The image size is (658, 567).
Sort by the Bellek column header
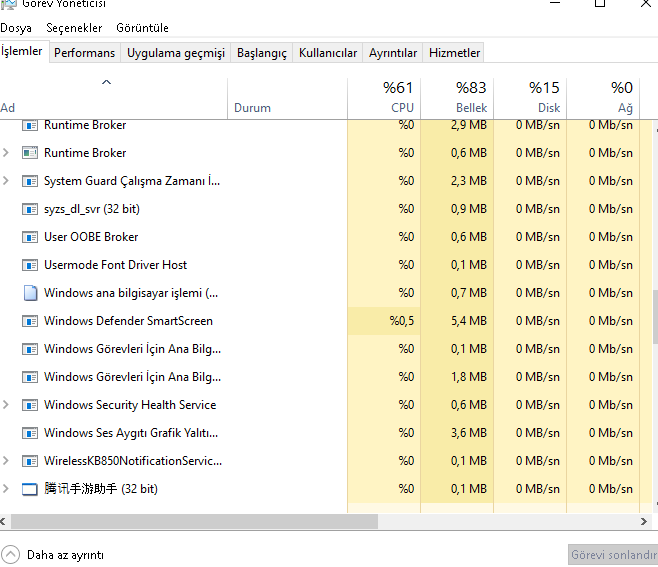click(457, 98)
